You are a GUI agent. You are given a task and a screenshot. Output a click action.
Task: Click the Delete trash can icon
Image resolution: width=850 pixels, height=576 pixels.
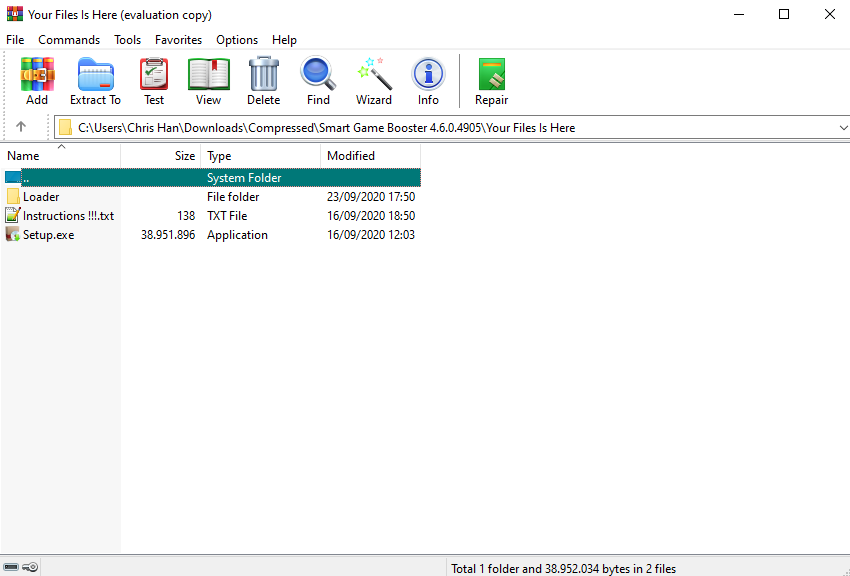(263, 74)
